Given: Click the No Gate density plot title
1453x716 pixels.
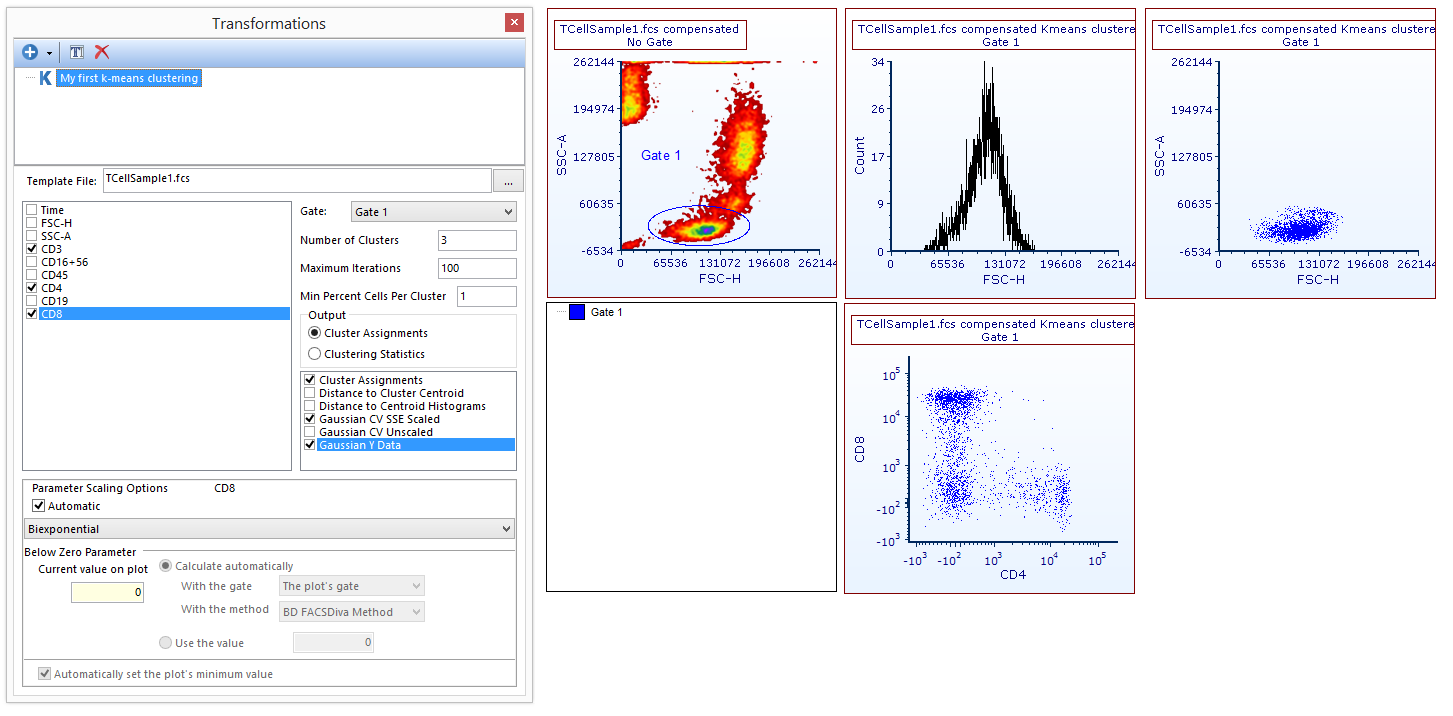Looking at the screenshot, I should point(651,35).
